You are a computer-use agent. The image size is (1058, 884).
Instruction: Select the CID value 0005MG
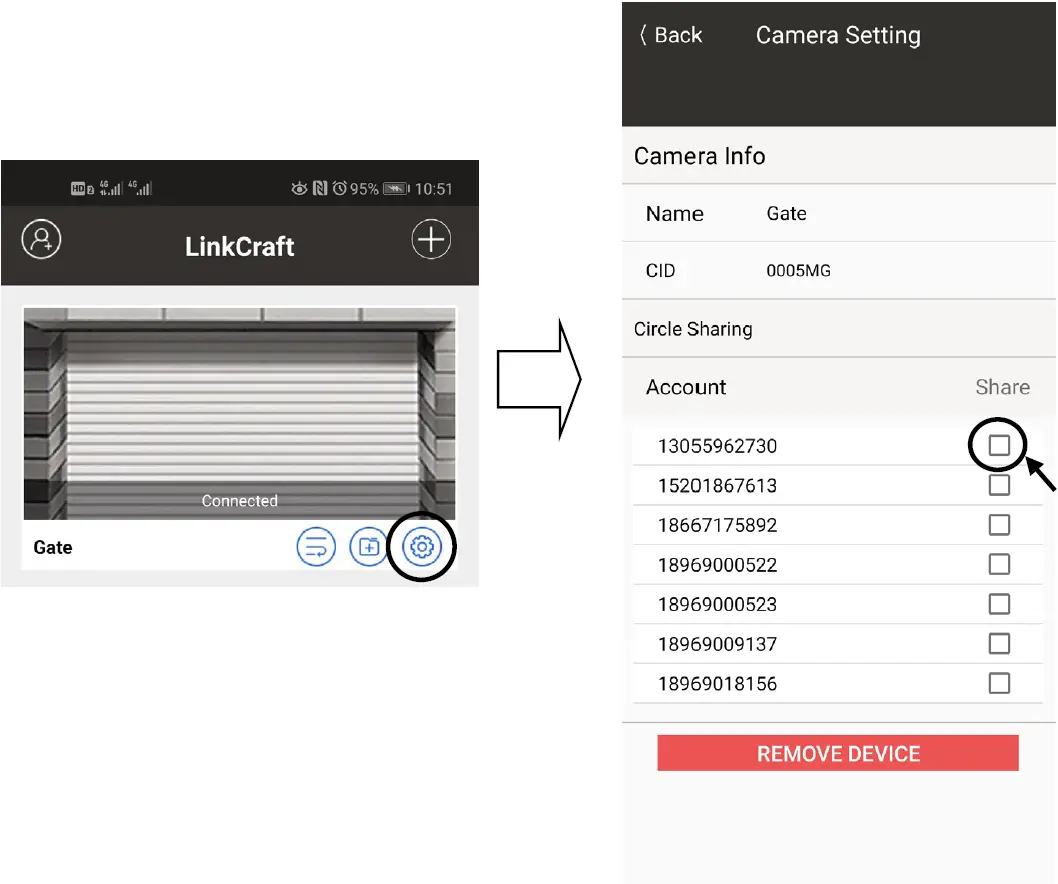[x=798, y=271]
